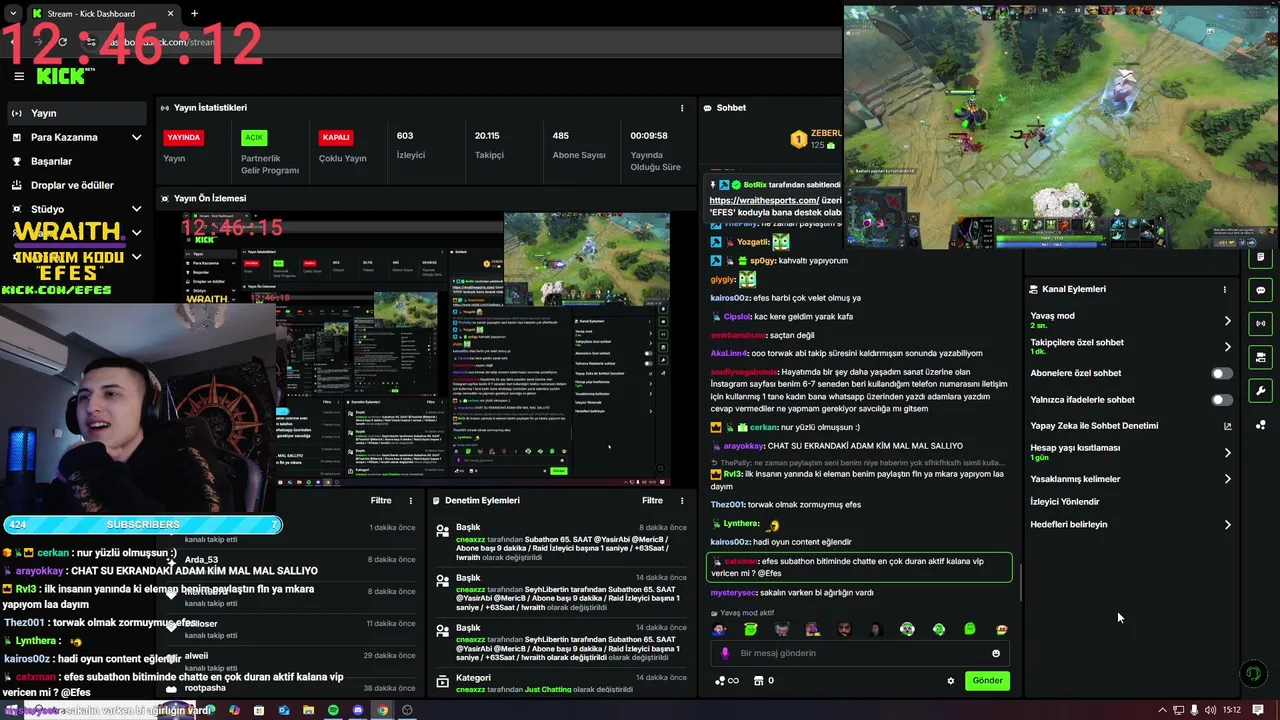Open chat settings gear icon
The width and height of the screenshot is (1280, 720).
(x=951, y=681)
